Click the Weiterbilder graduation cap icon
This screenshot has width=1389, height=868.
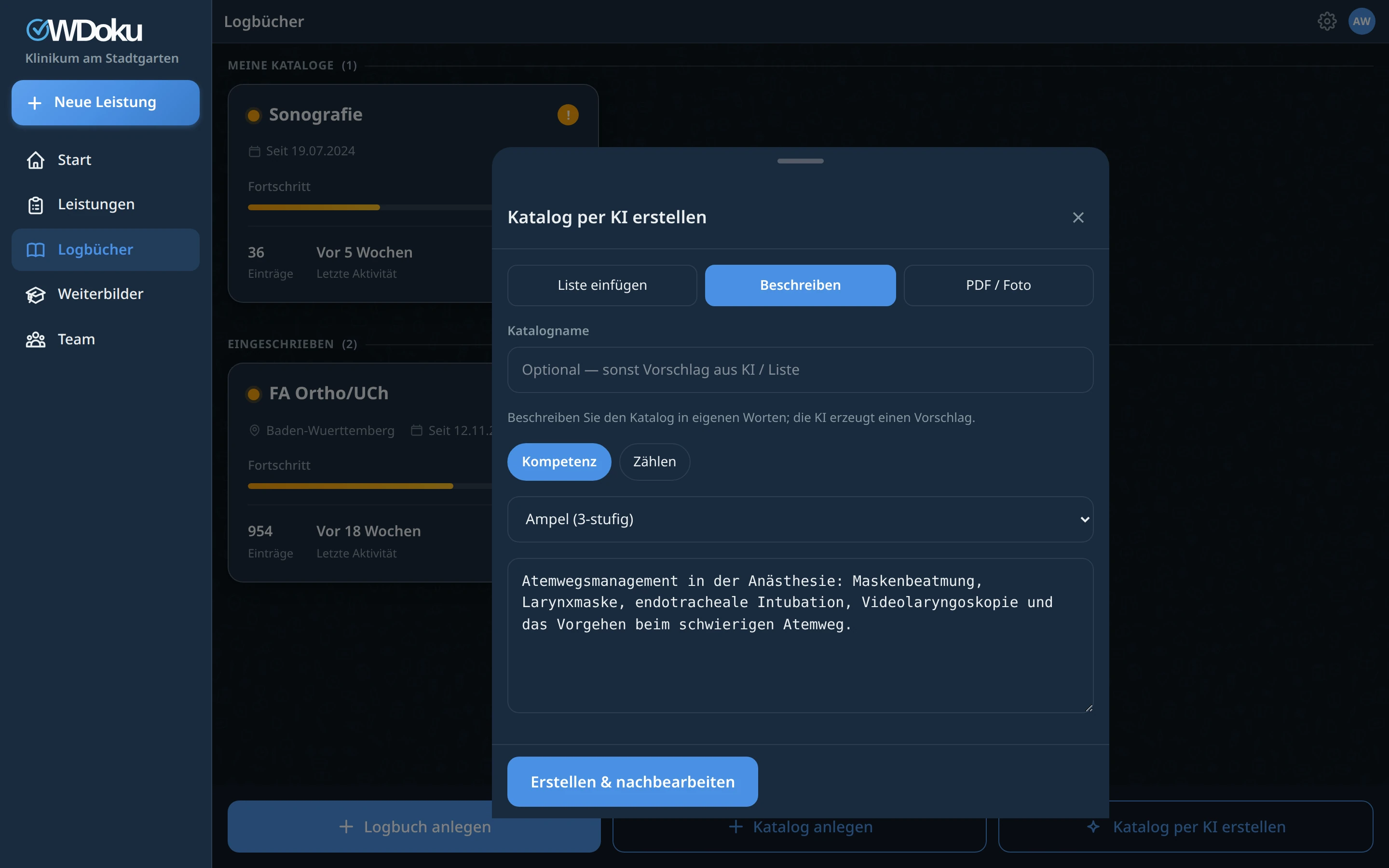[36, 295]
